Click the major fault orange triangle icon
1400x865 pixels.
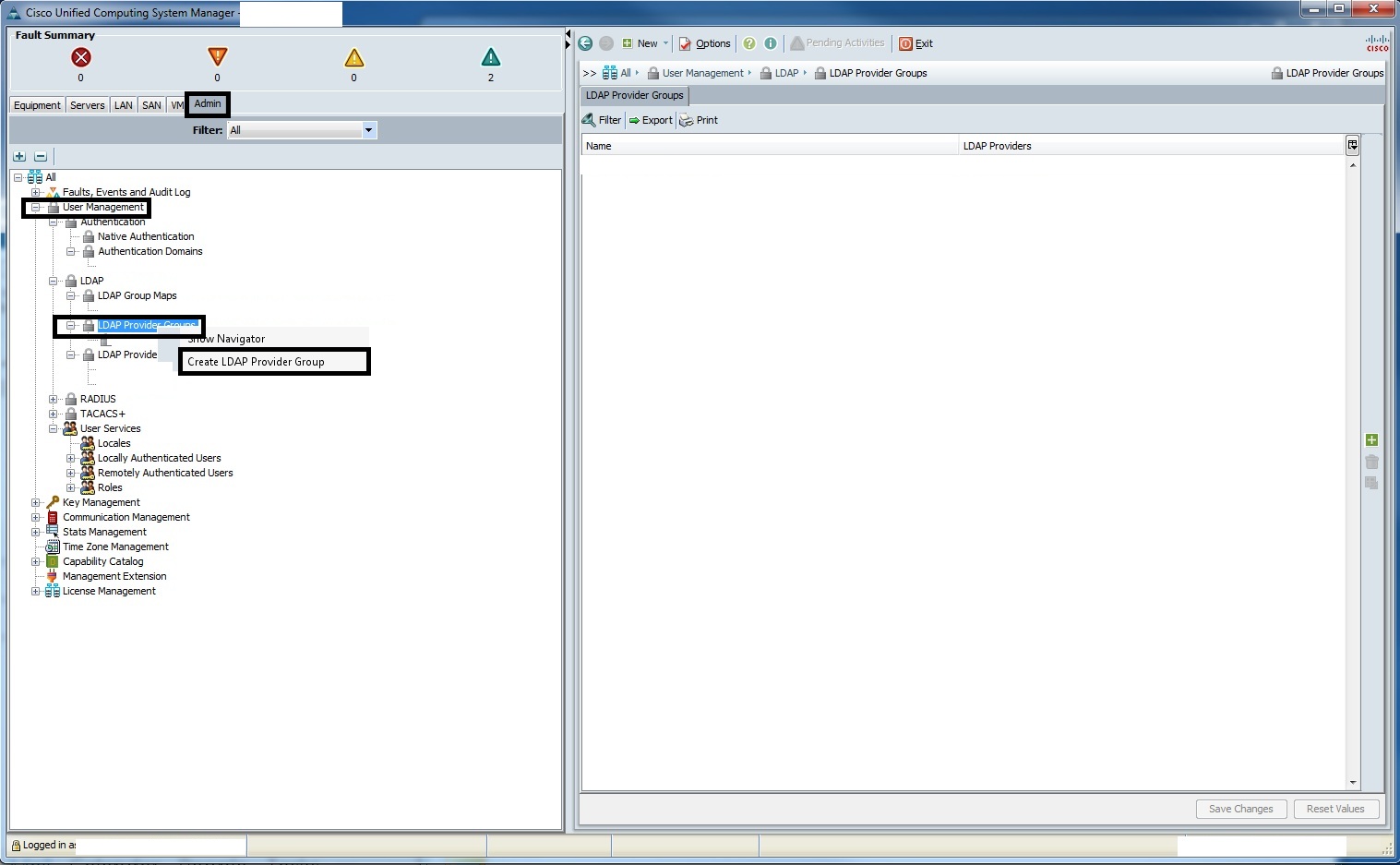[x=218, y=57]
